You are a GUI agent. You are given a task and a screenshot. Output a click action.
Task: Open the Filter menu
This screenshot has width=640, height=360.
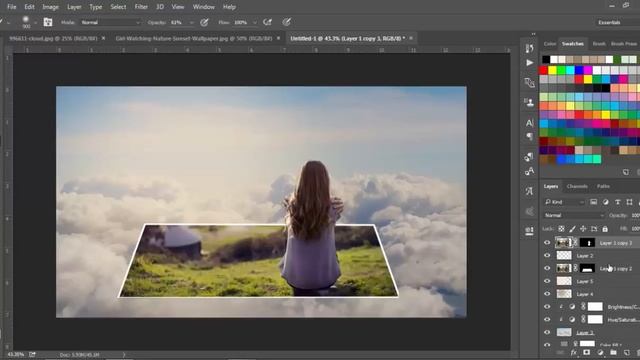(x=141, y=7)
